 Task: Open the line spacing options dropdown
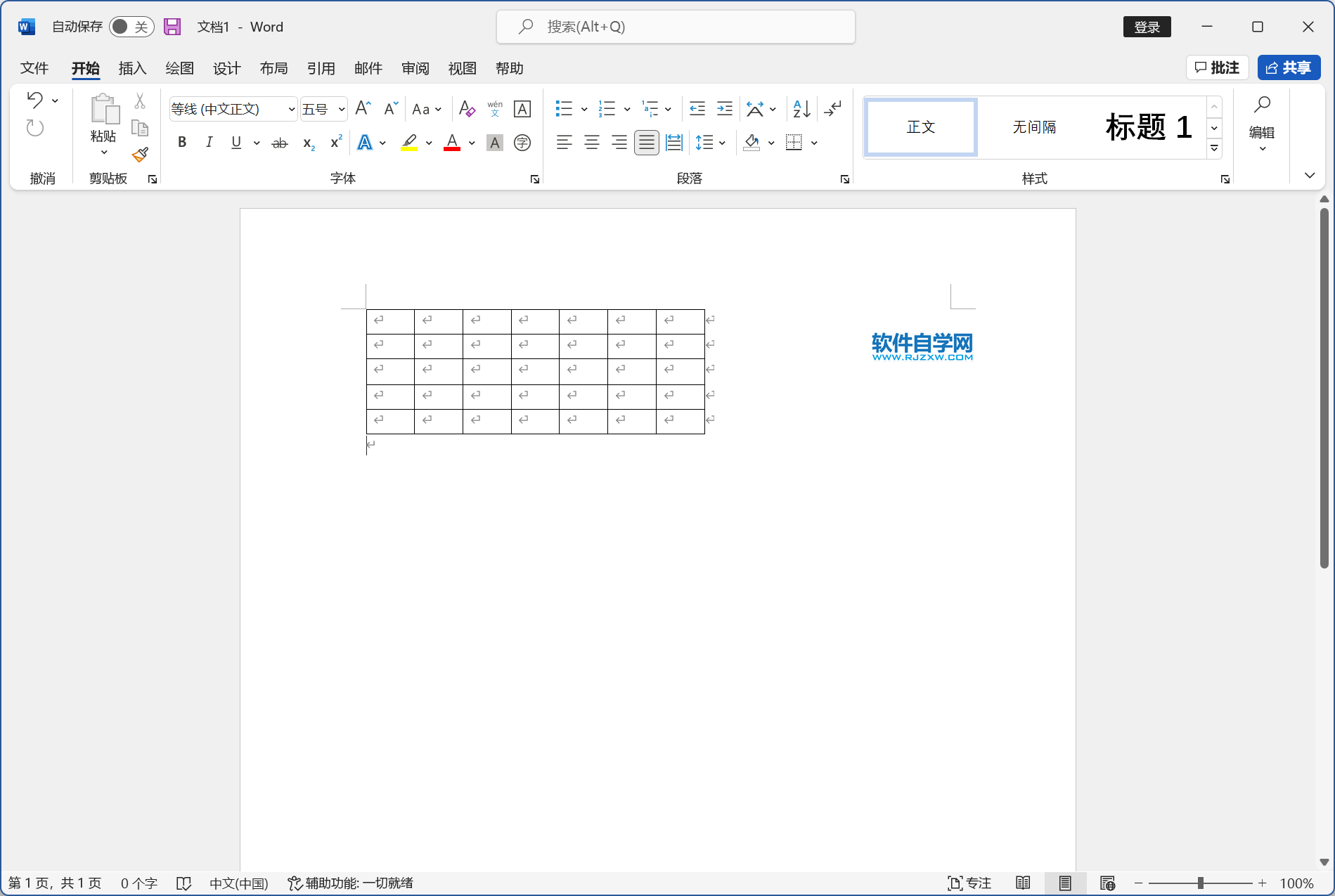[721, 143]
